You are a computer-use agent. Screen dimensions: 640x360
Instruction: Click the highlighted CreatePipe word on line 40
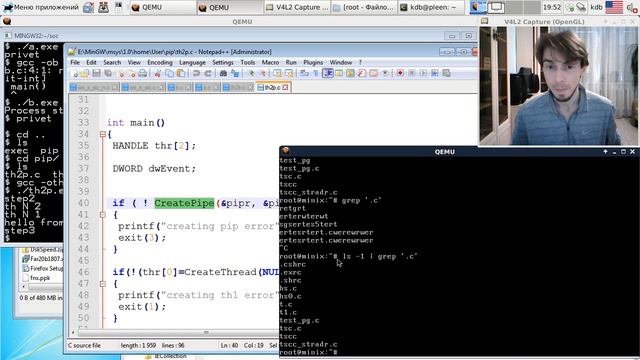(x=184, y=203)
